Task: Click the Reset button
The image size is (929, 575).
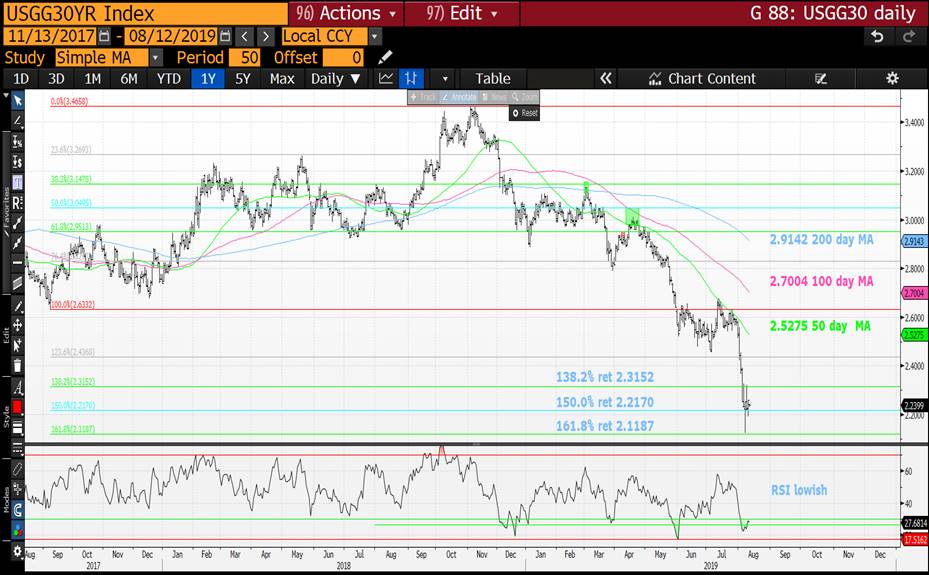Action: pyautogui.click(x=525, y=113)
